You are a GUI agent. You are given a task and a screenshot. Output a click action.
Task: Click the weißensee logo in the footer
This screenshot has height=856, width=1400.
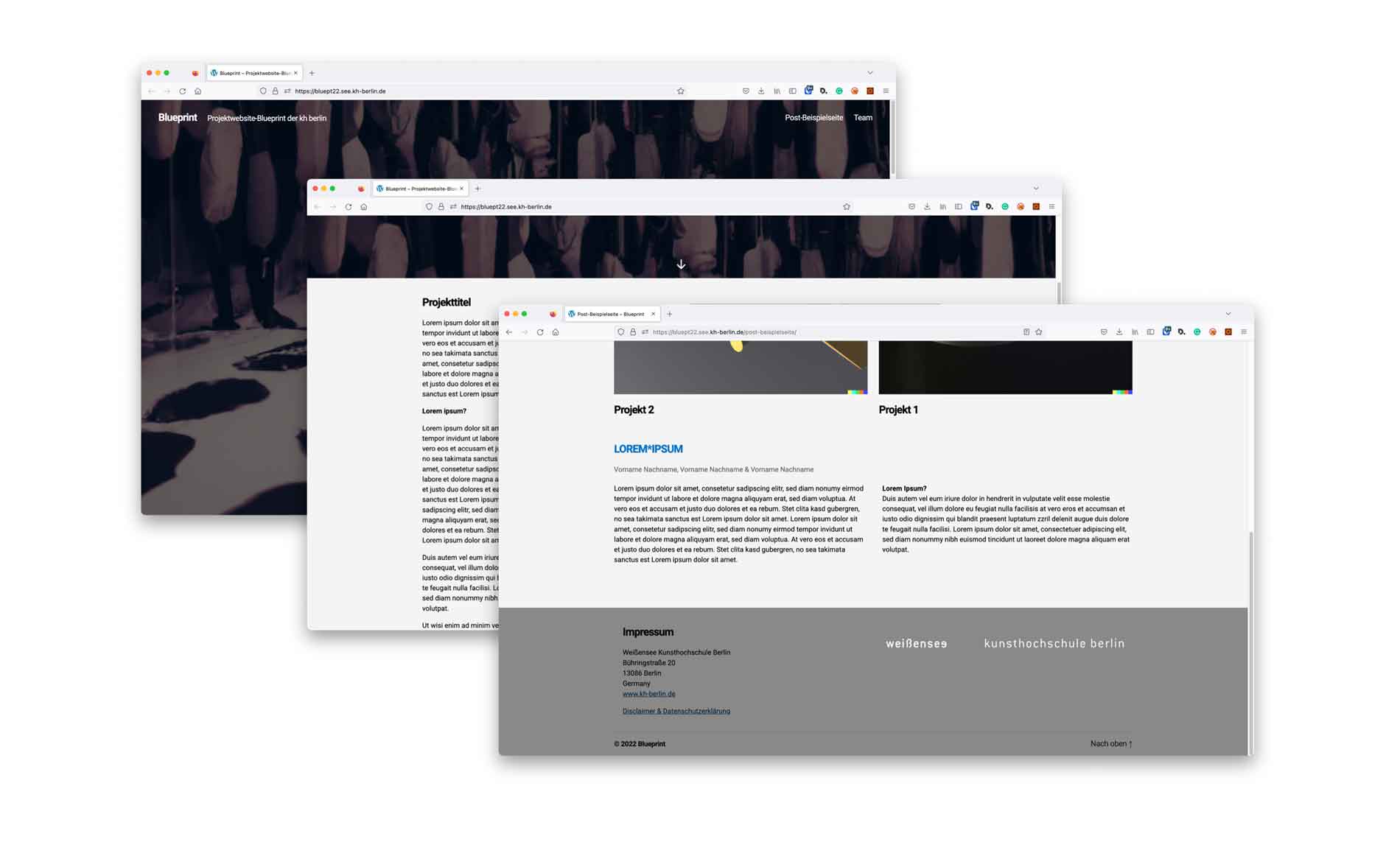point(916,644)
